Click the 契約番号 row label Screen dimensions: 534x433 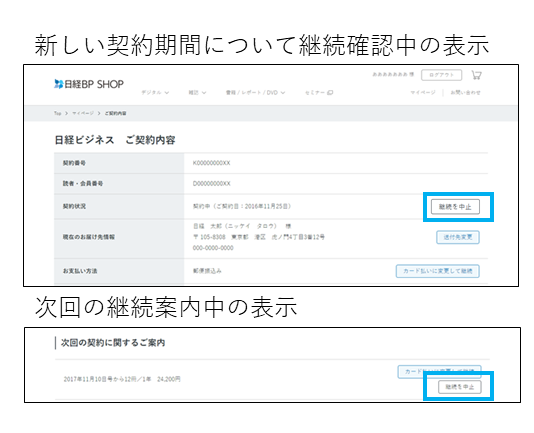click(74, 163)
